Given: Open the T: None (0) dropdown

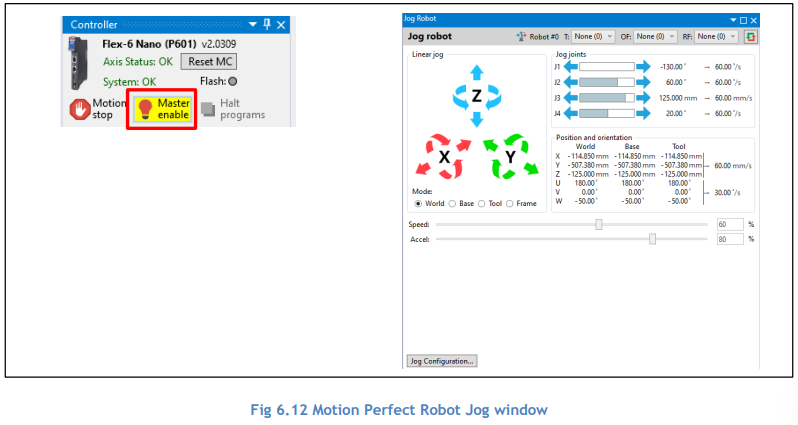Looking at the screenshot, I should (593, 37).
